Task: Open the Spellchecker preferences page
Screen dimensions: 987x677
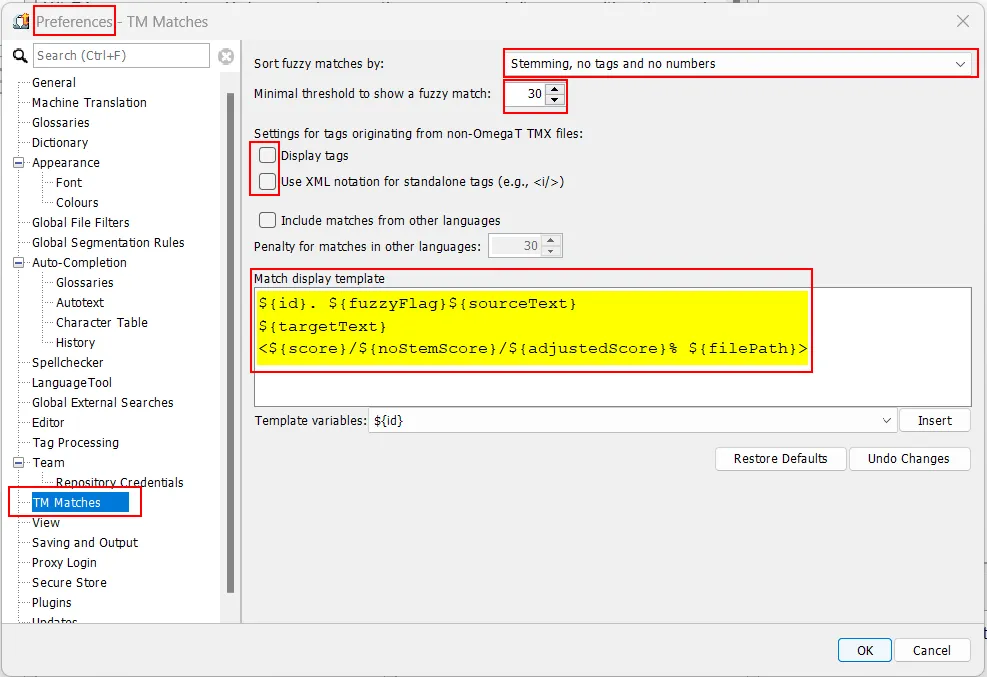Action: point(67,363)
